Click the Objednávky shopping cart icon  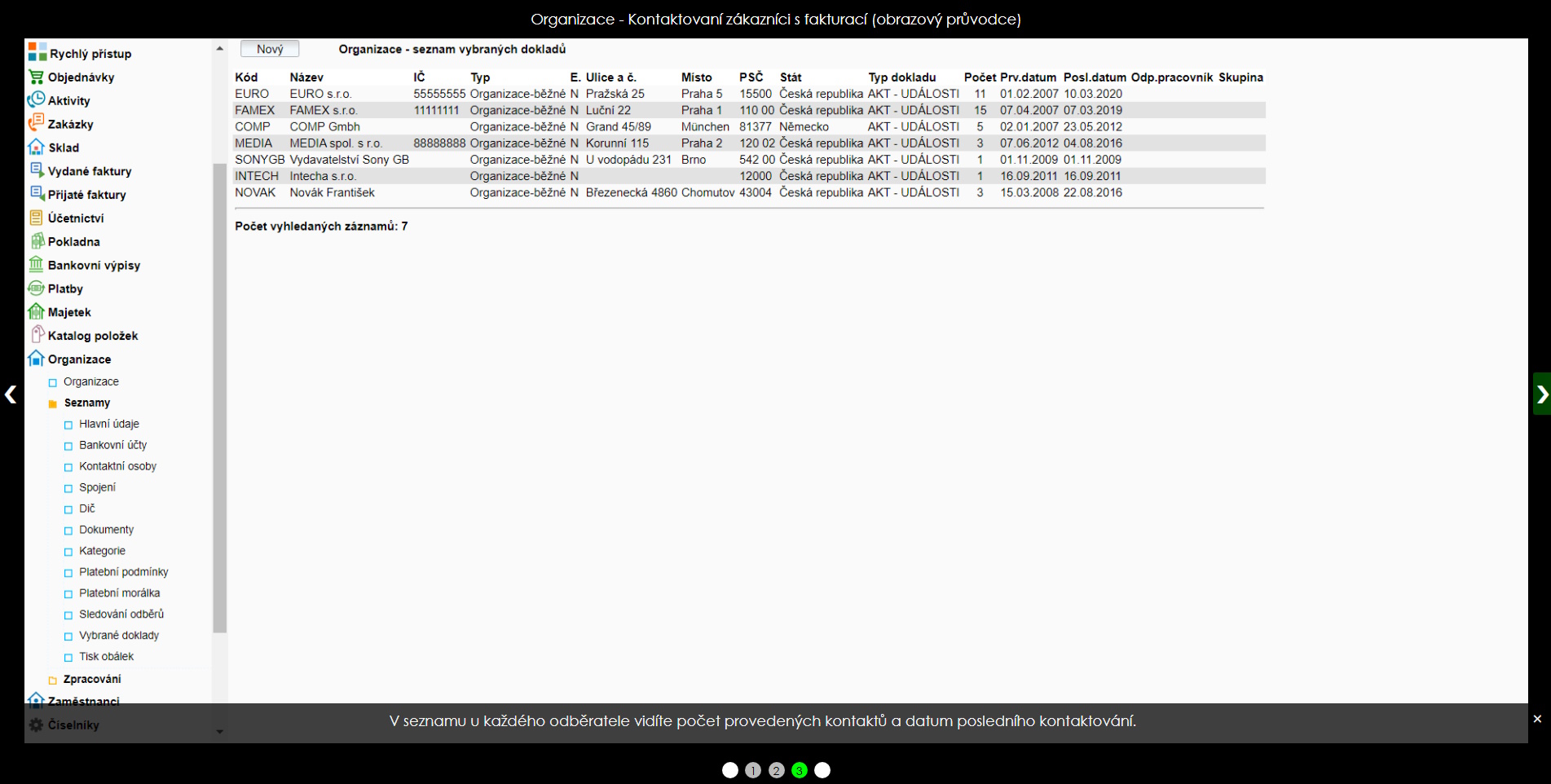click(x=36, y=77)
